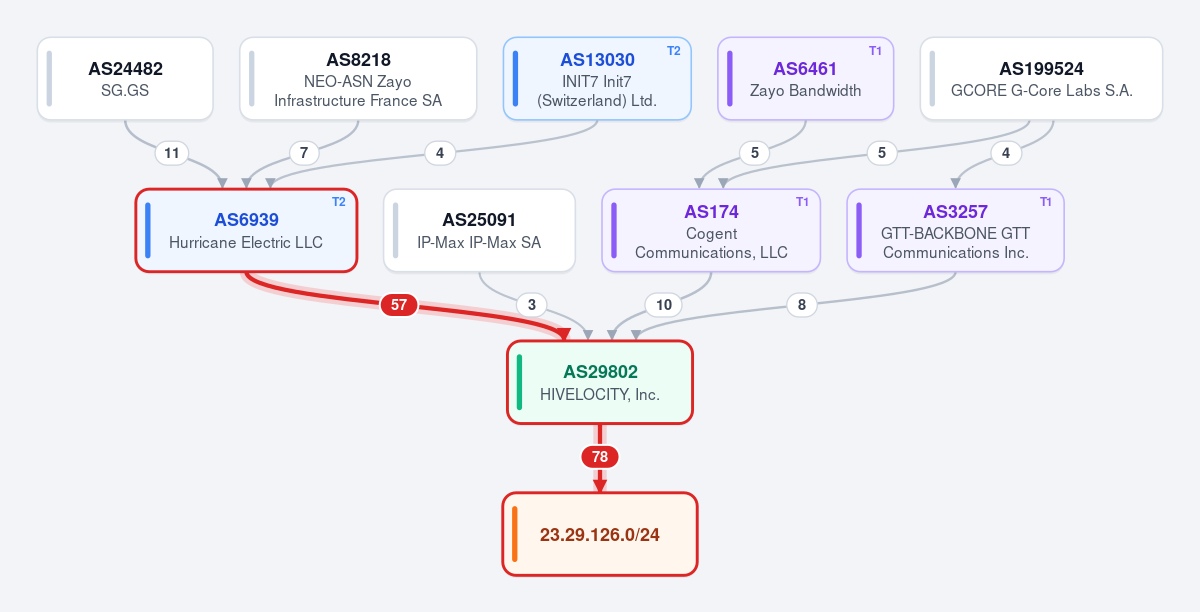Click the AS199524 GCORE G-Core Labs node

[x=1041, y=79]
